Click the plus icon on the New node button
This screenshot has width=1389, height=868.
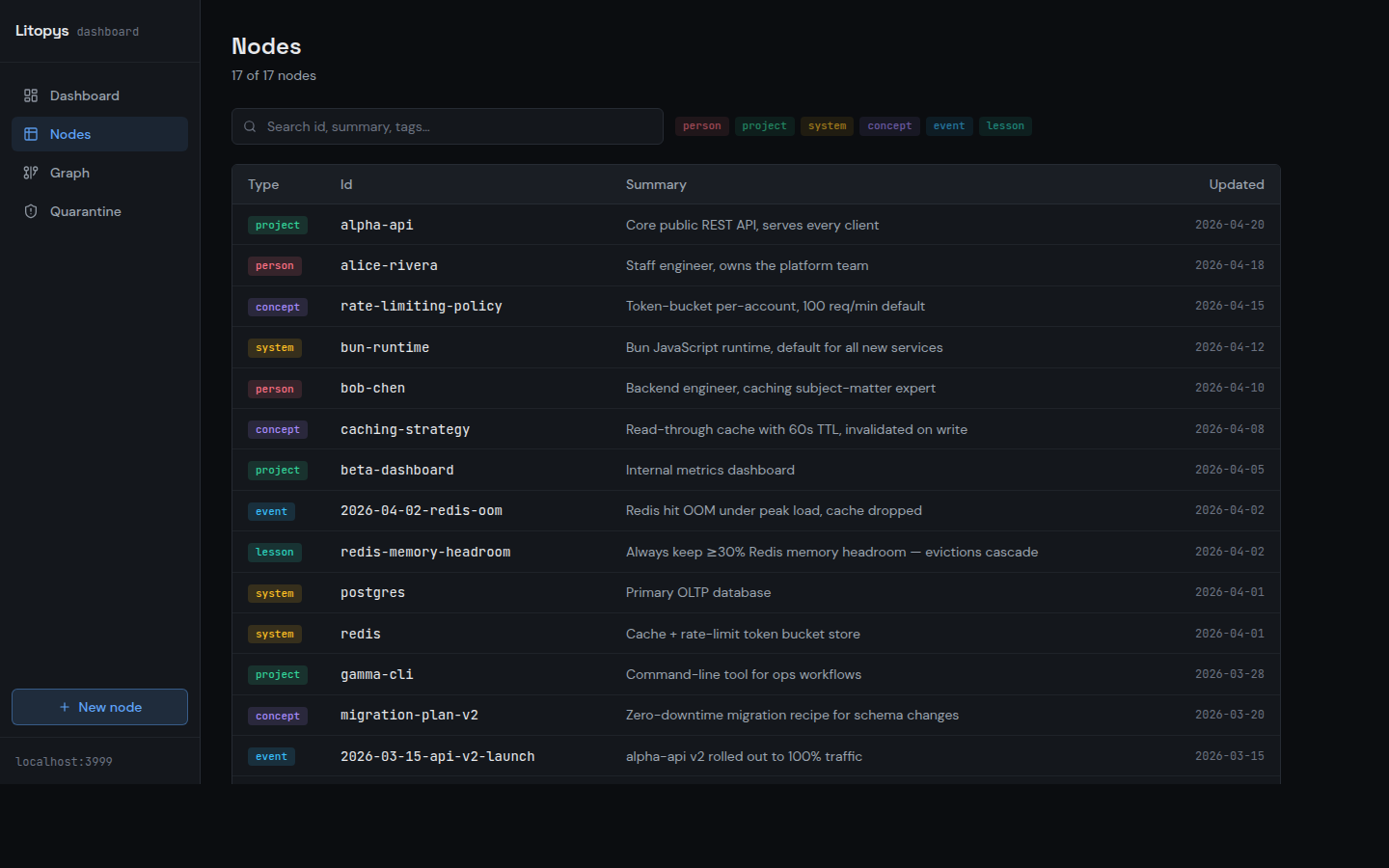pyautogui.click(x=66, y=707)
